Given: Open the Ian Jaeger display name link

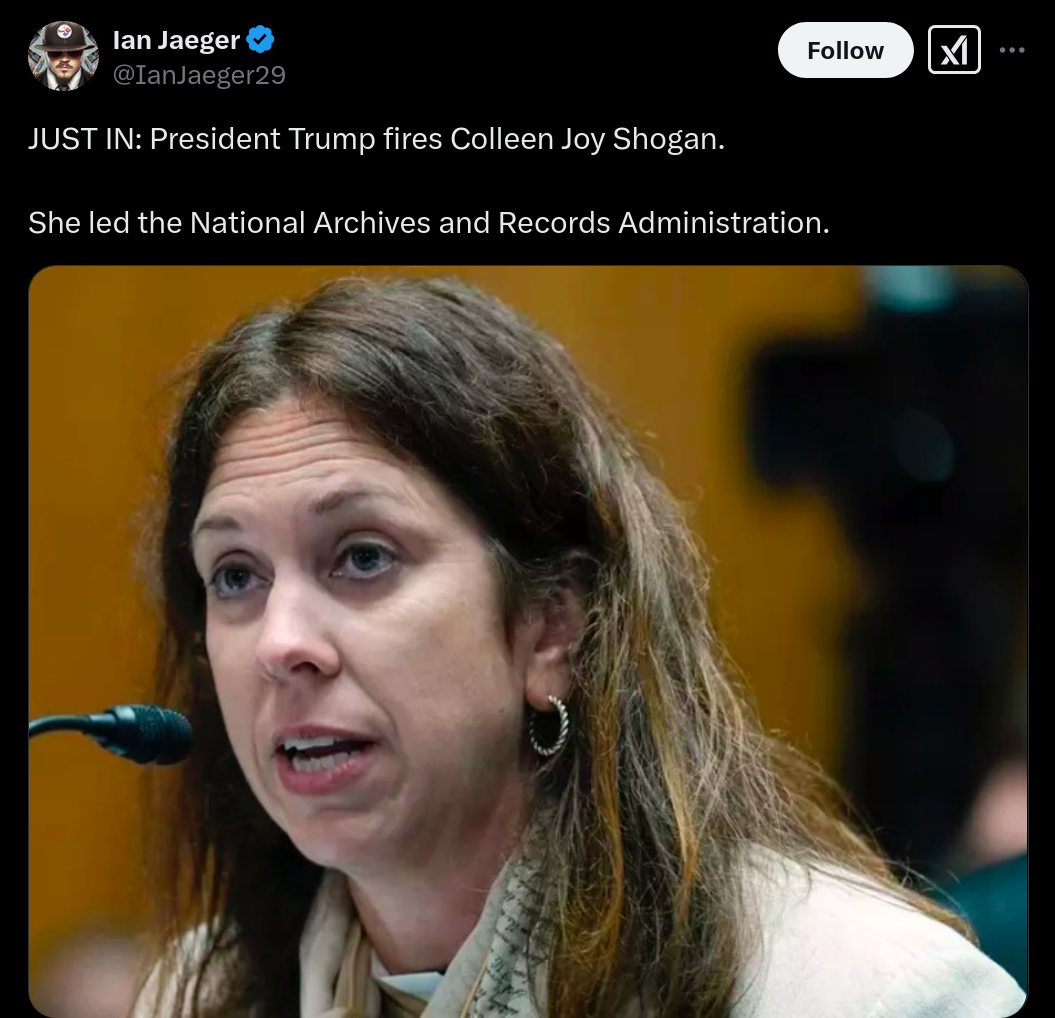Looking at the screenshot, I should pyautogui.click(x=176, y=40).
